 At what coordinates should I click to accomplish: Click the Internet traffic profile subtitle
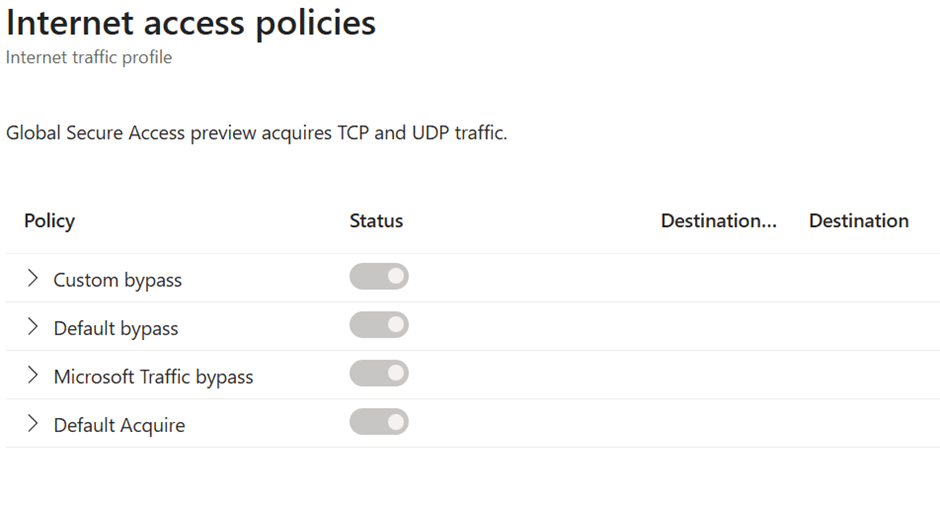(x=89, y=57)
